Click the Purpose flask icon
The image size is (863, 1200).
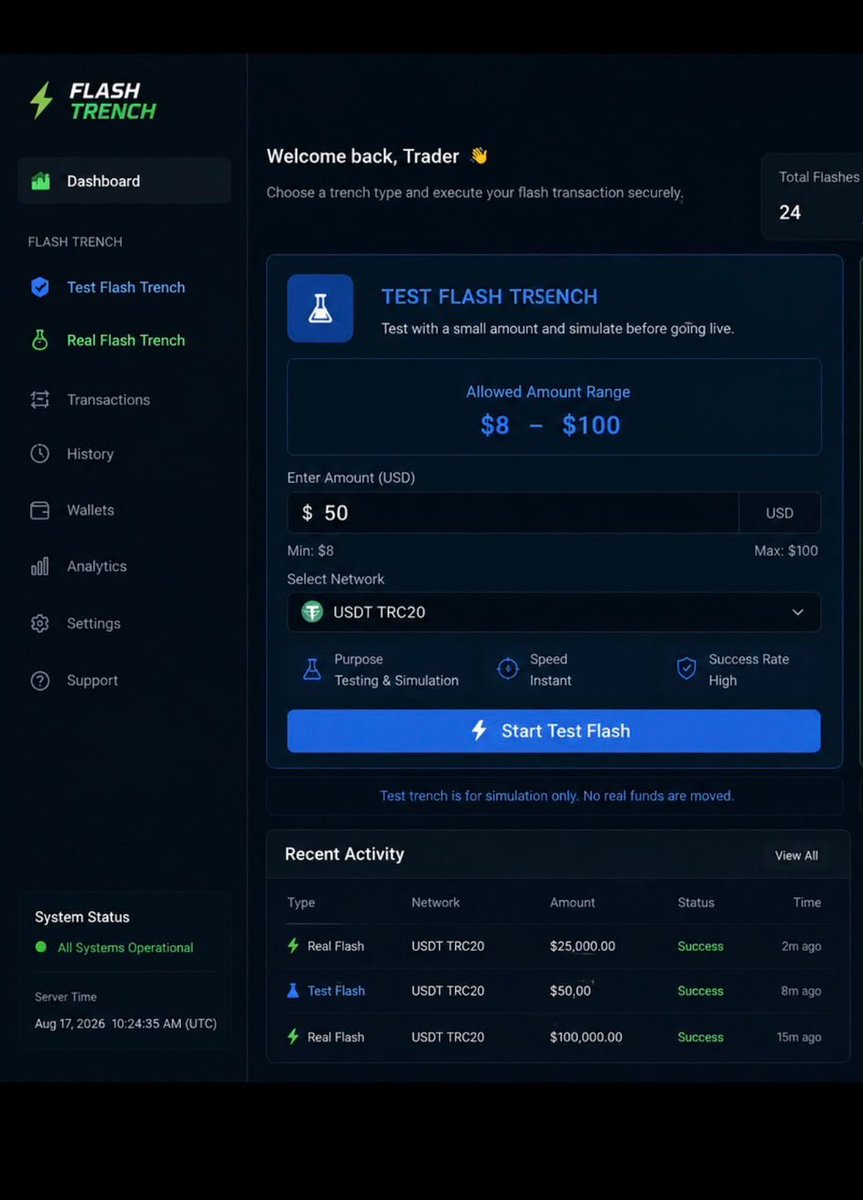tap(312, 669)
